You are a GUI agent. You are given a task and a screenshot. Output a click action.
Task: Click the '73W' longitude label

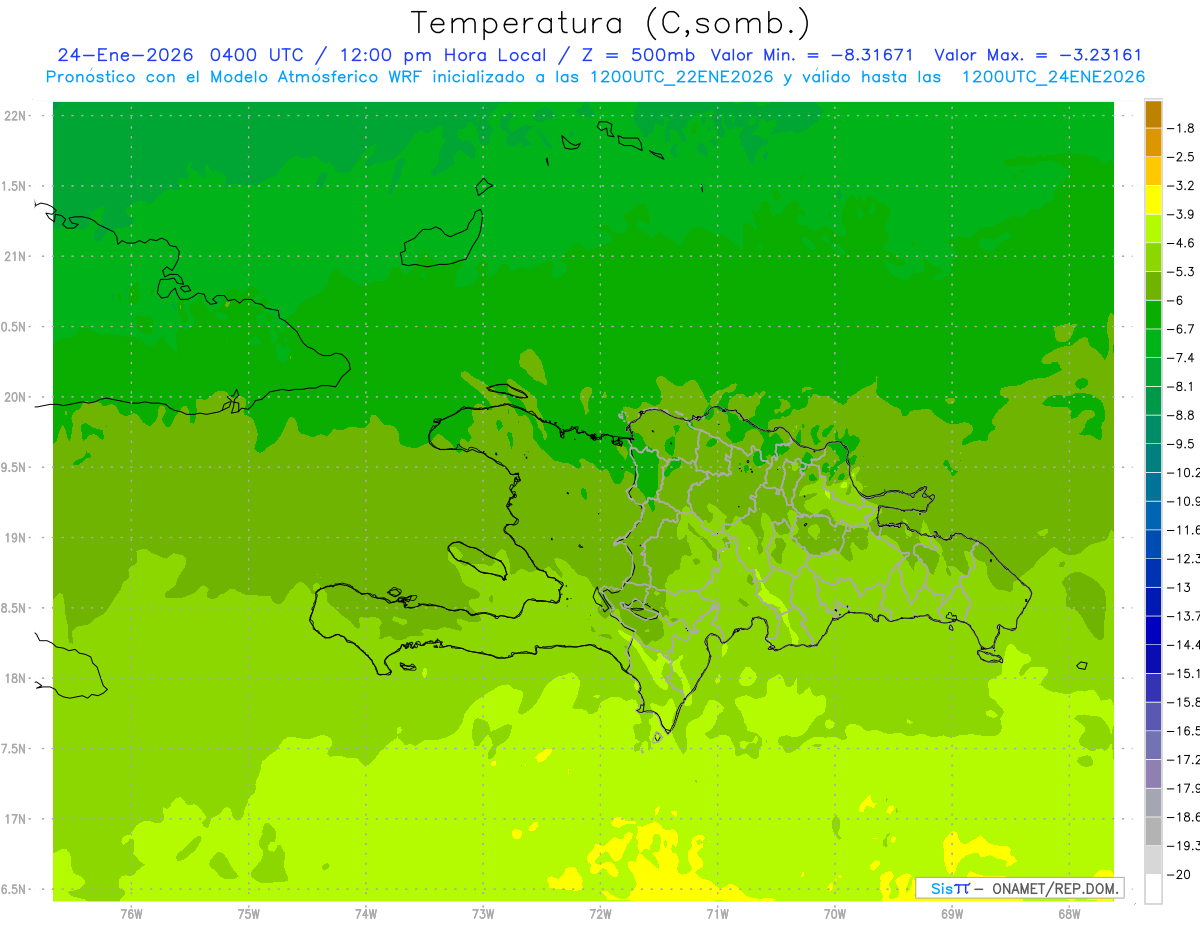click(x=483, y=913)
